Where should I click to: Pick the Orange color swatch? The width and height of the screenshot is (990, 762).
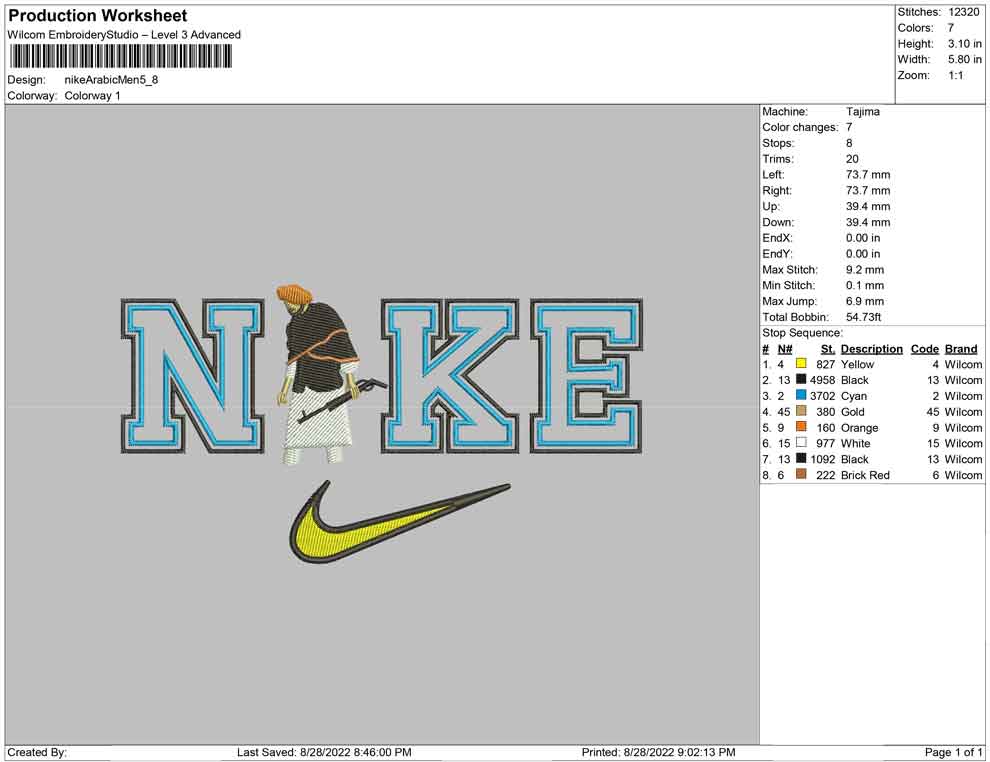click(x=801, y=428)
